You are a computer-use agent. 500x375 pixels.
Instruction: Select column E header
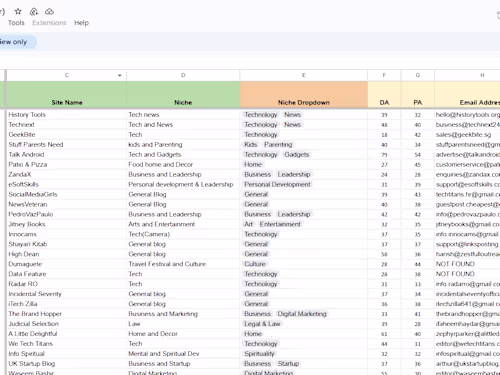point(304,75)
